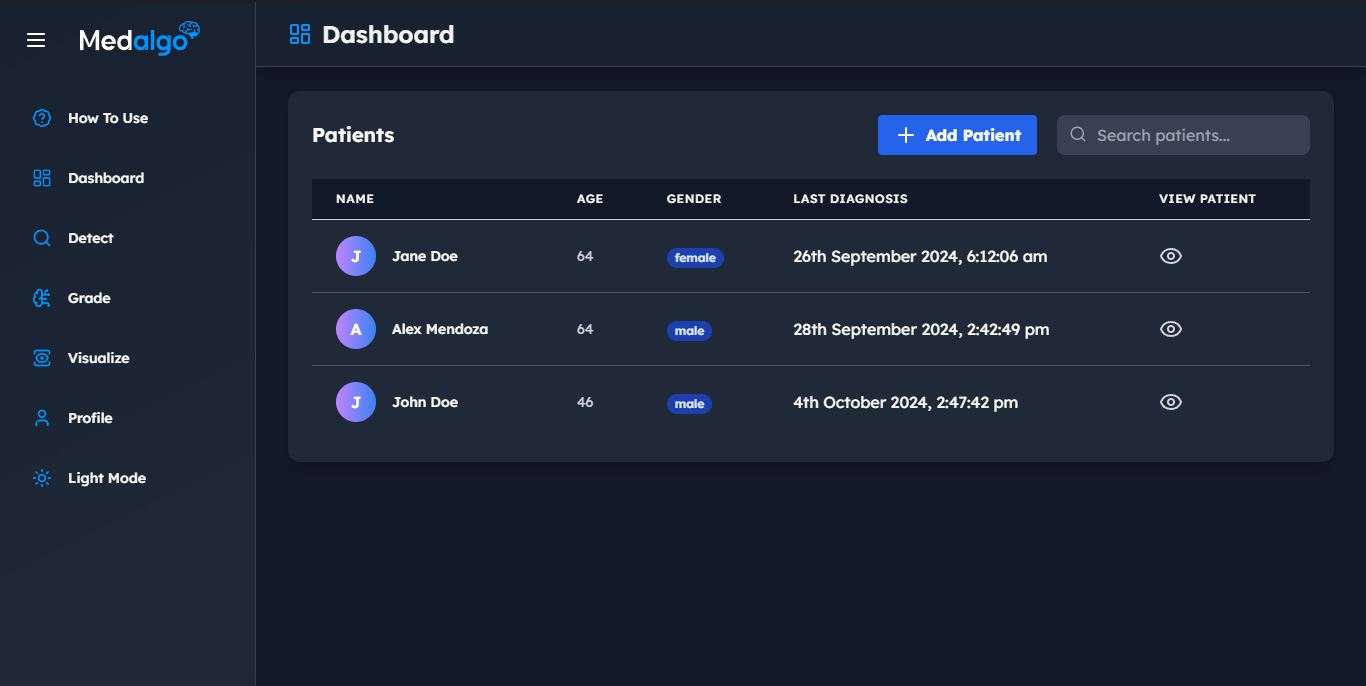The image size is (1366, 686).
Task: Click the John Doe avatar circle
Action: click(356, 402)
